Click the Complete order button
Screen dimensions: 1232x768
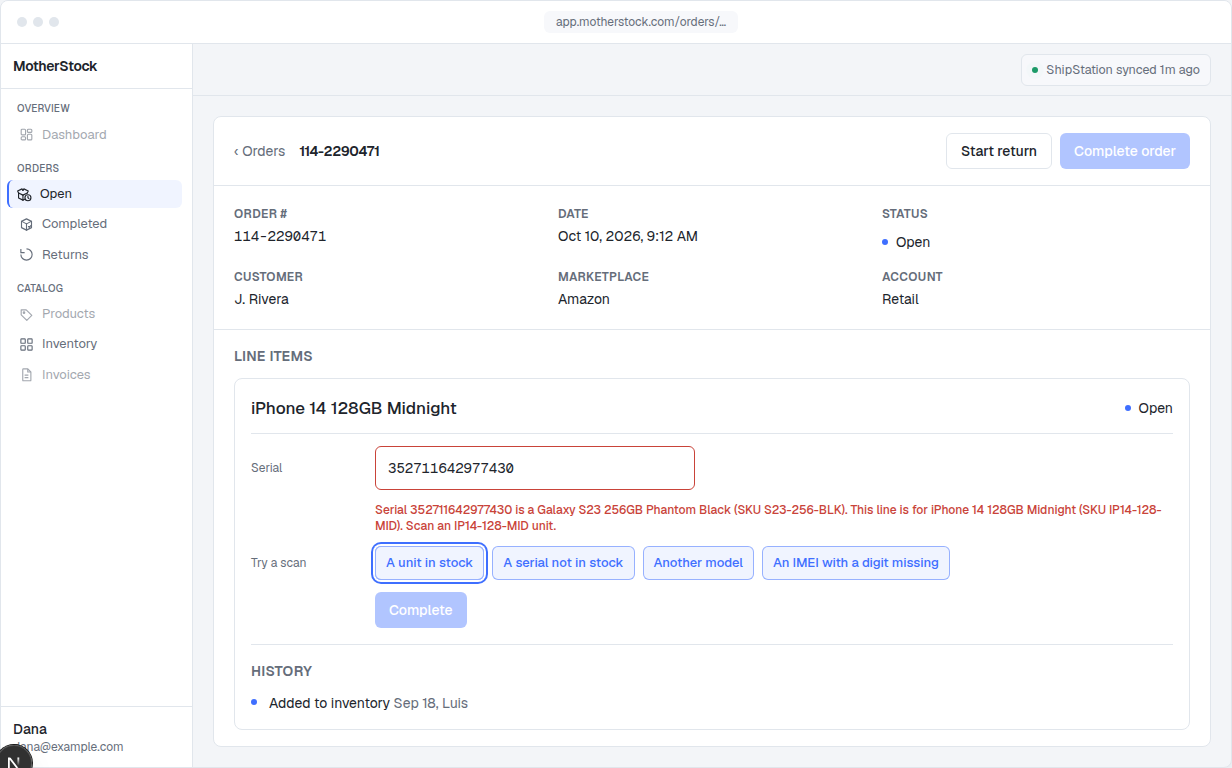1125,151
